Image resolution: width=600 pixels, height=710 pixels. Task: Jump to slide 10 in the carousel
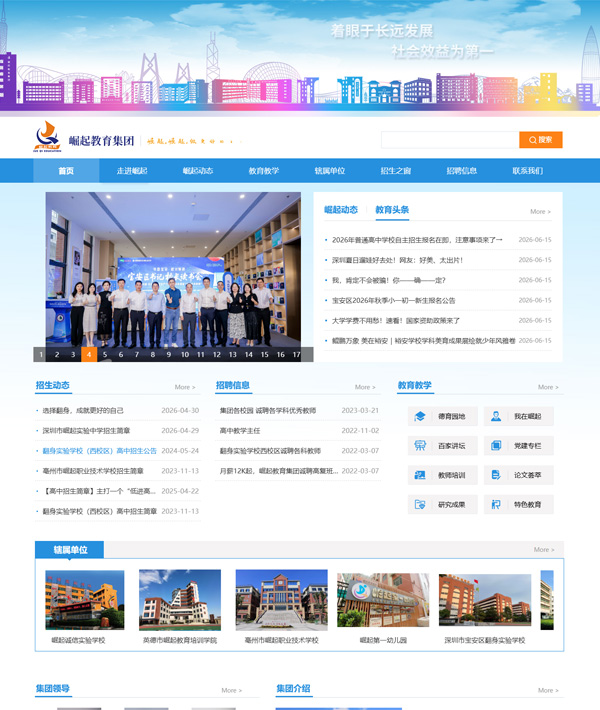click(185, 355)
